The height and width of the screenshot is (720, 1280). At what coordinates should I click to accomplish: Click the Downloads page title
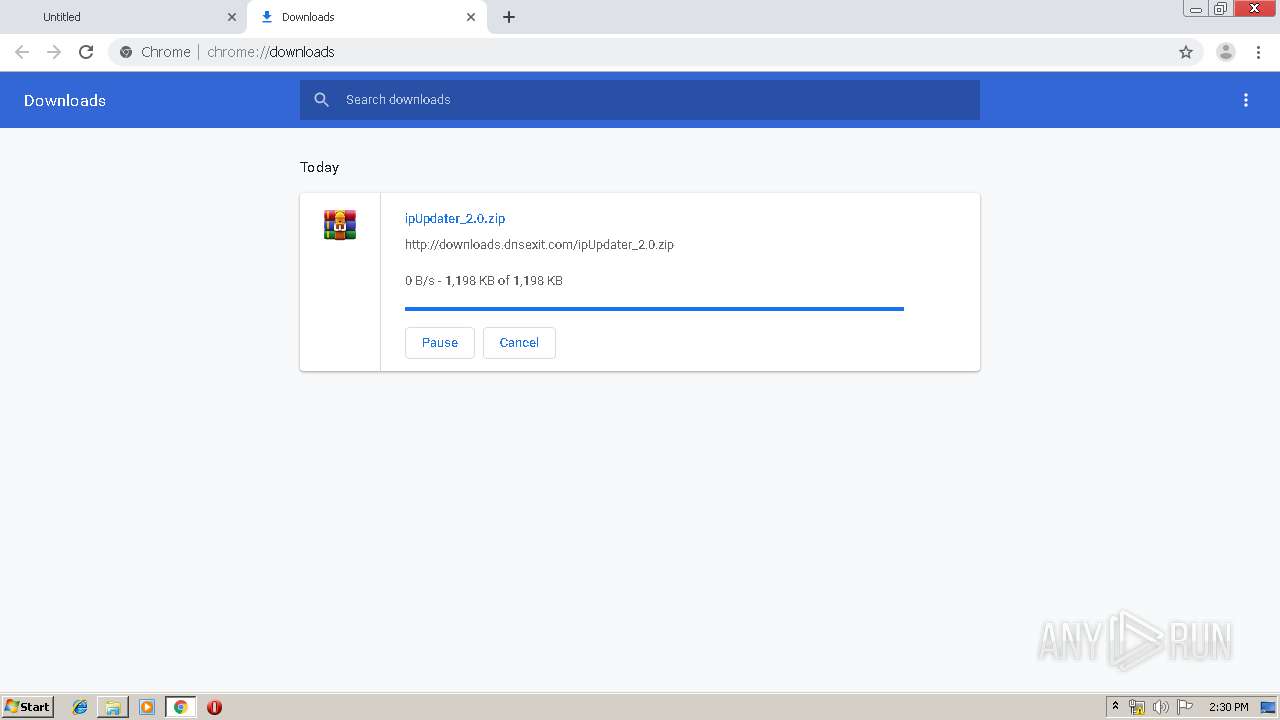[x=65, y=100]
